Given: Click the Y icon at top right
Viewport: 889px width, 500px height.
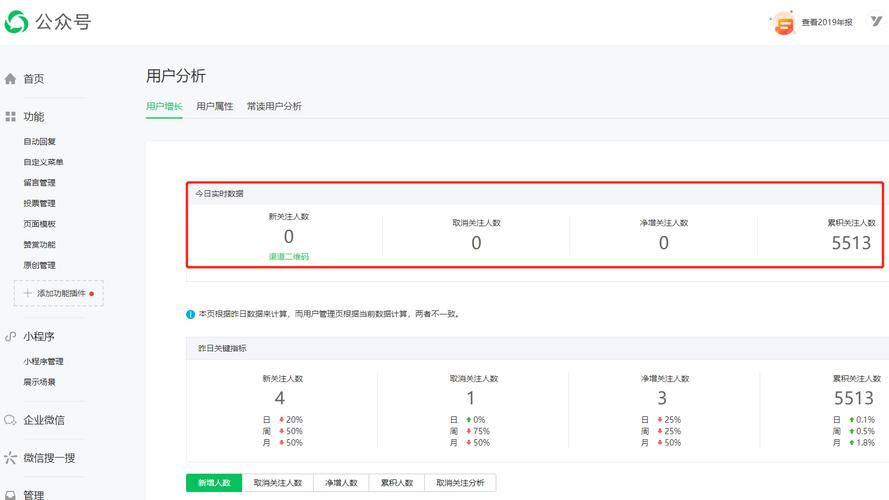Looking at the screenshot, I should [x=877, y=22].
